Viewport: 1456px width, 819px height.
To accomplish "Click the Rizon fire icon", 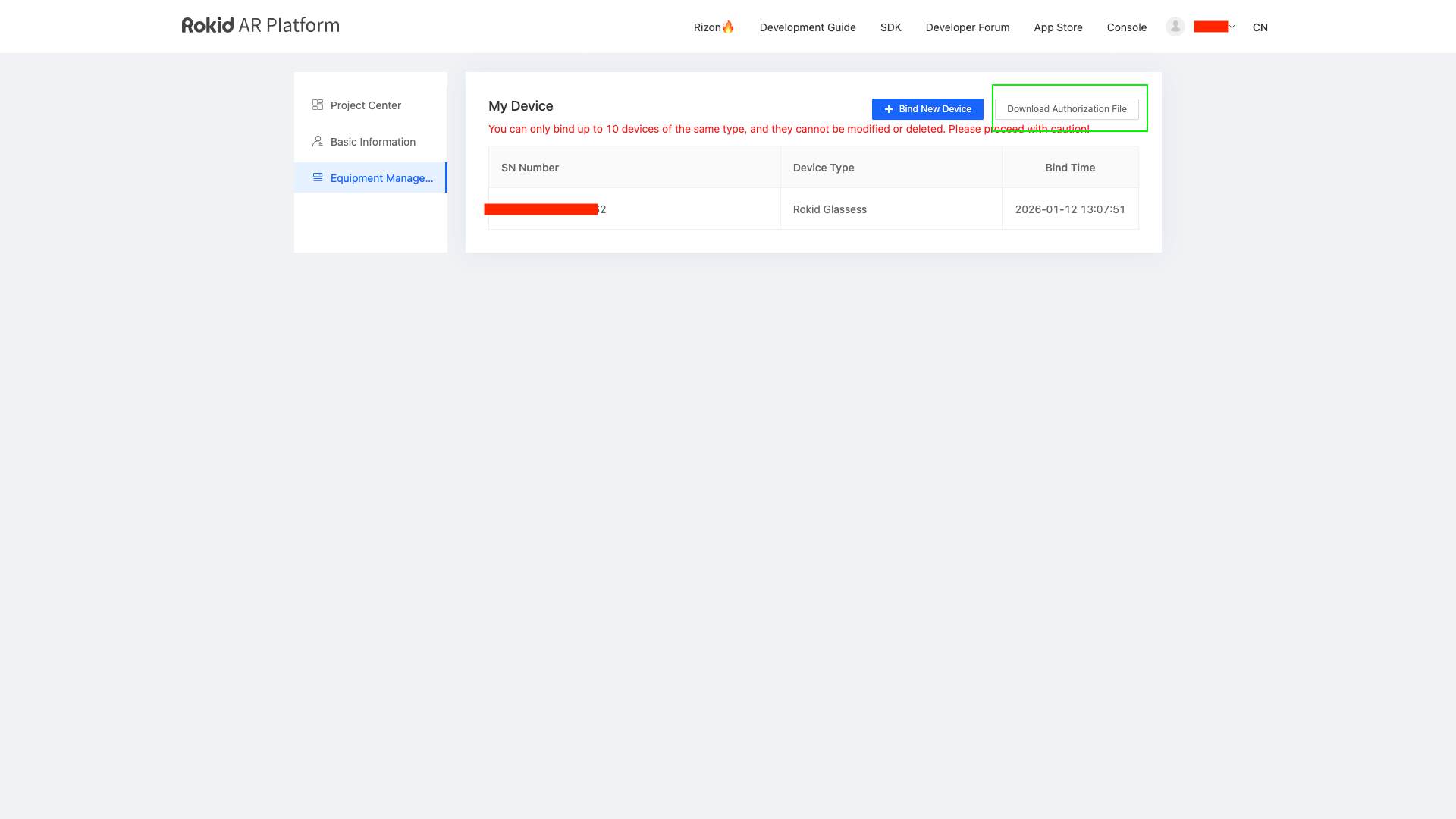I will (x=728, y=27).
